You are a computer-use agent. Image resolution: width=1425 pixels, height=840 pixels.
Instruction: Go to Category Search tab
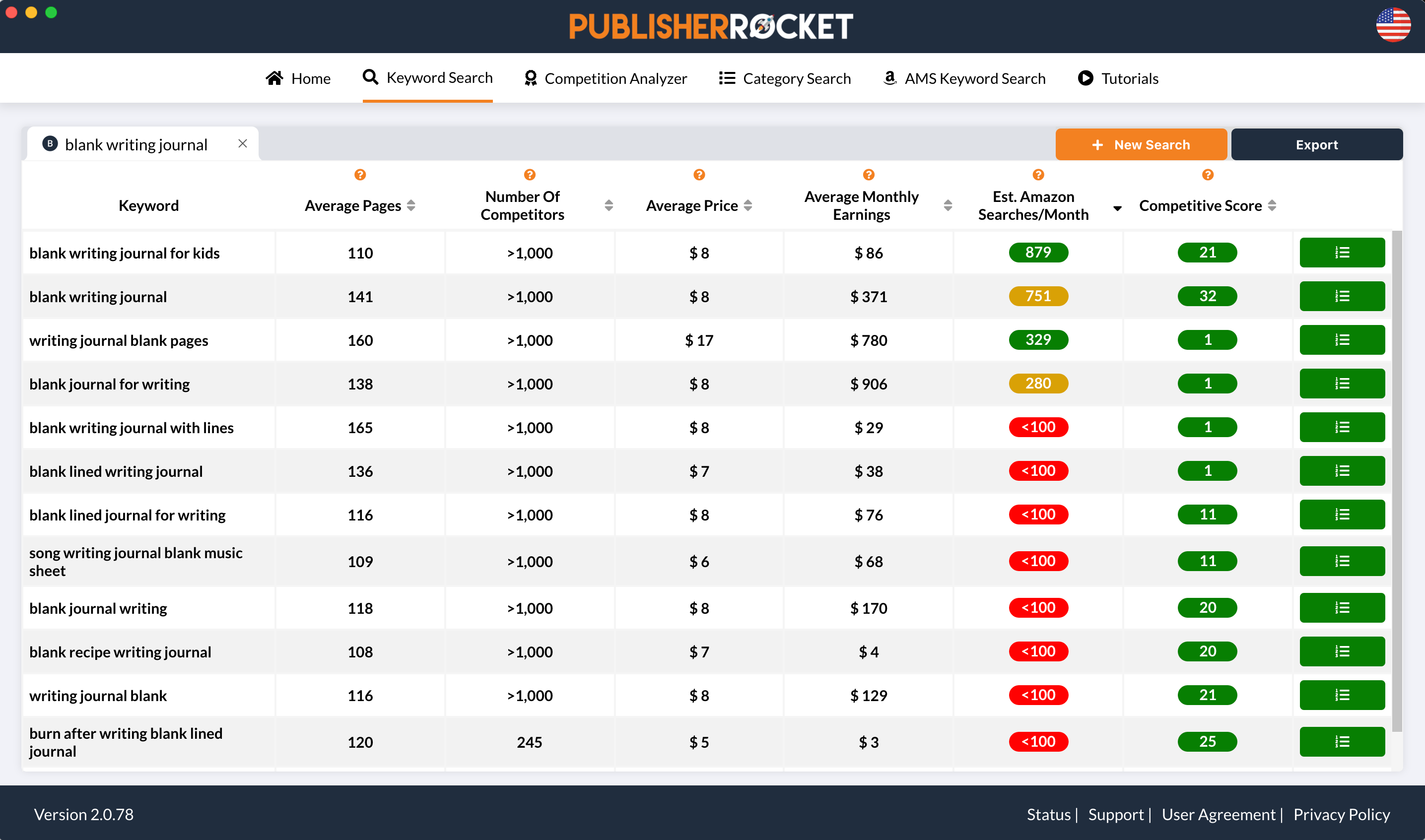785,78
